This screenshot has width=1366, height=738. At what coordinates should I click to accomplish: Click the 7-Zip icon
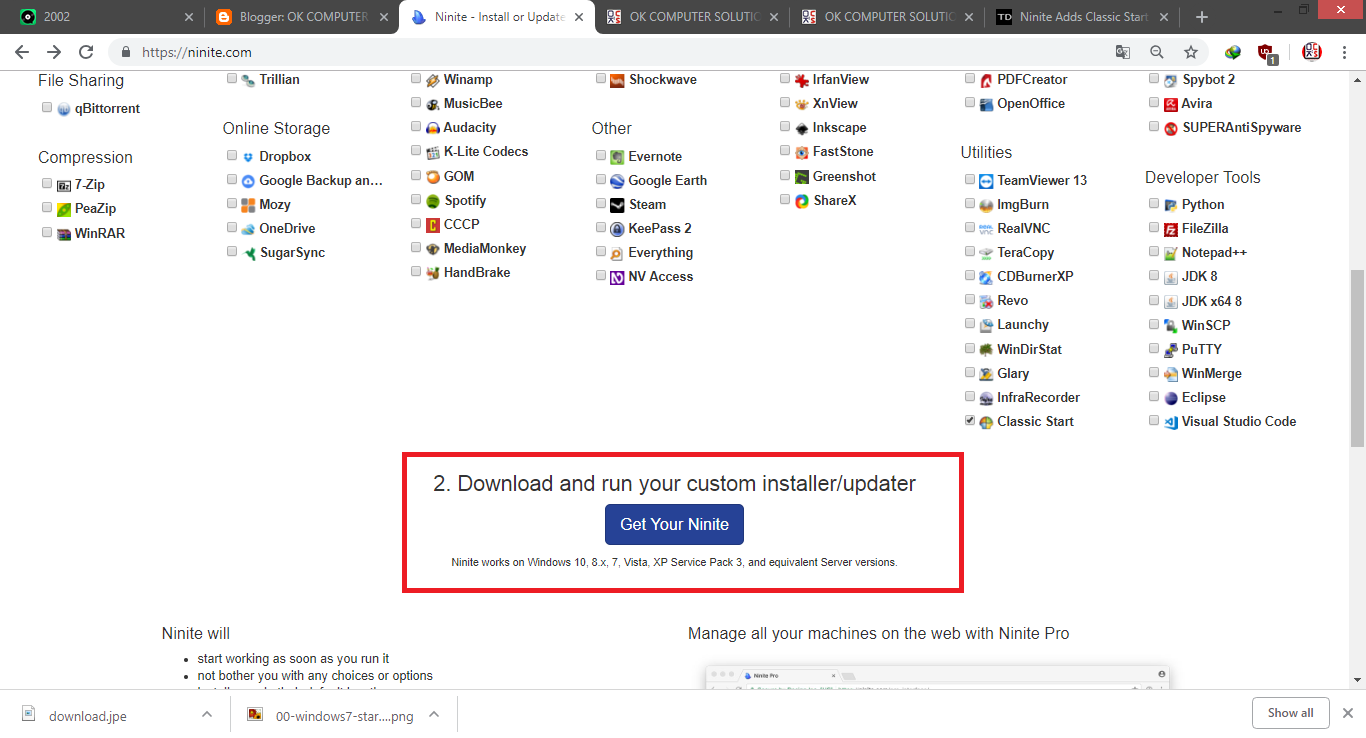64,185
